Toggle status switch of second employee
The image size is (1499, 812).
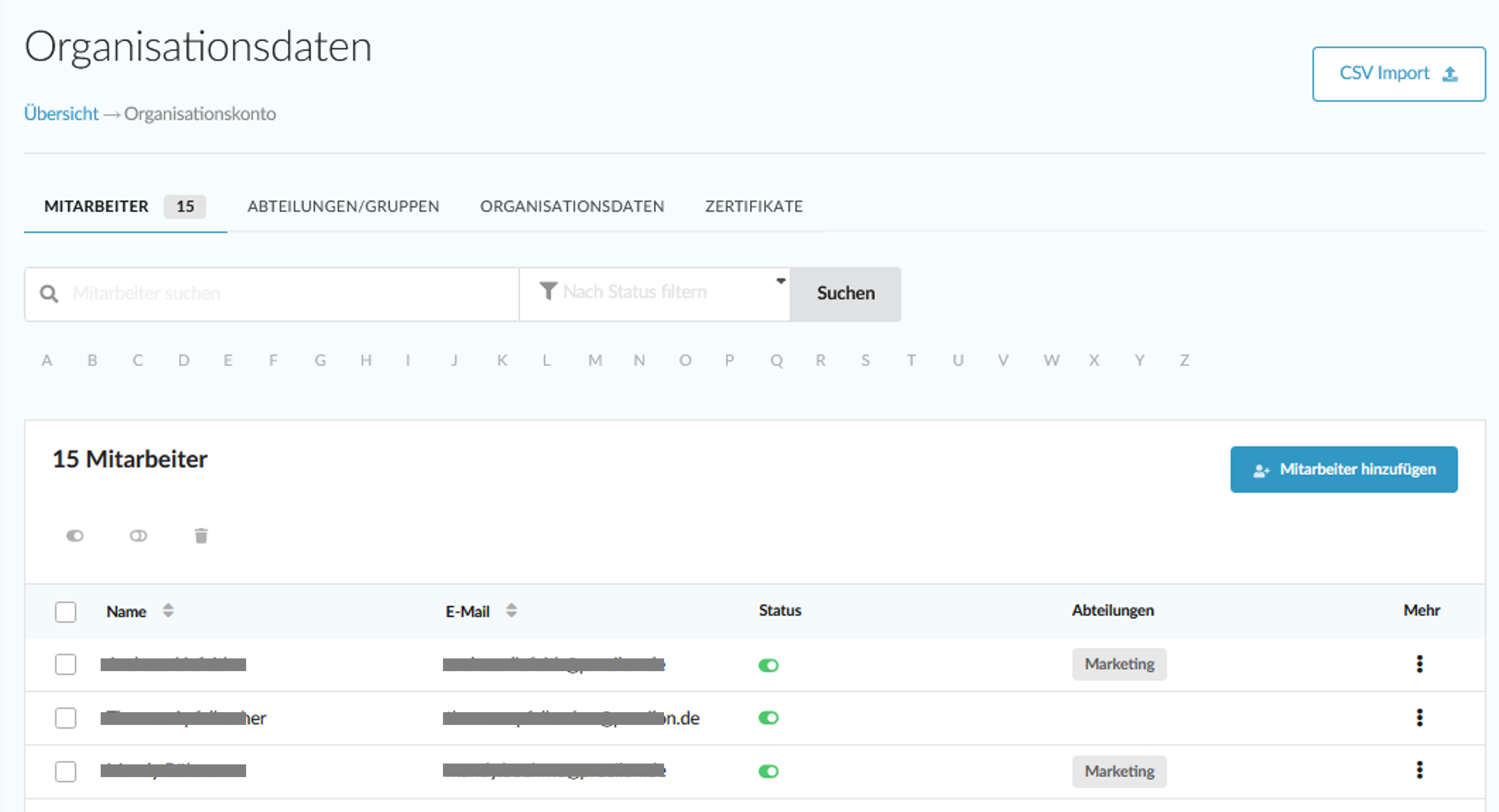click(x=768, y=718)
